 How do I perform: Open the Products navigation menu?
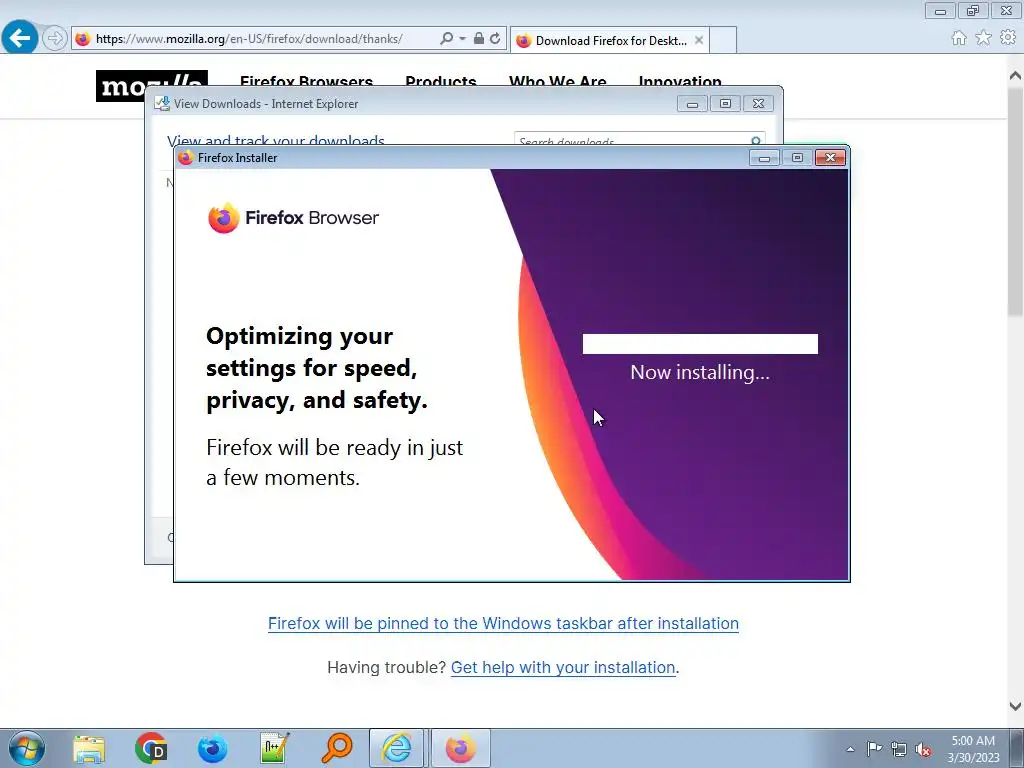click(441, 82)
